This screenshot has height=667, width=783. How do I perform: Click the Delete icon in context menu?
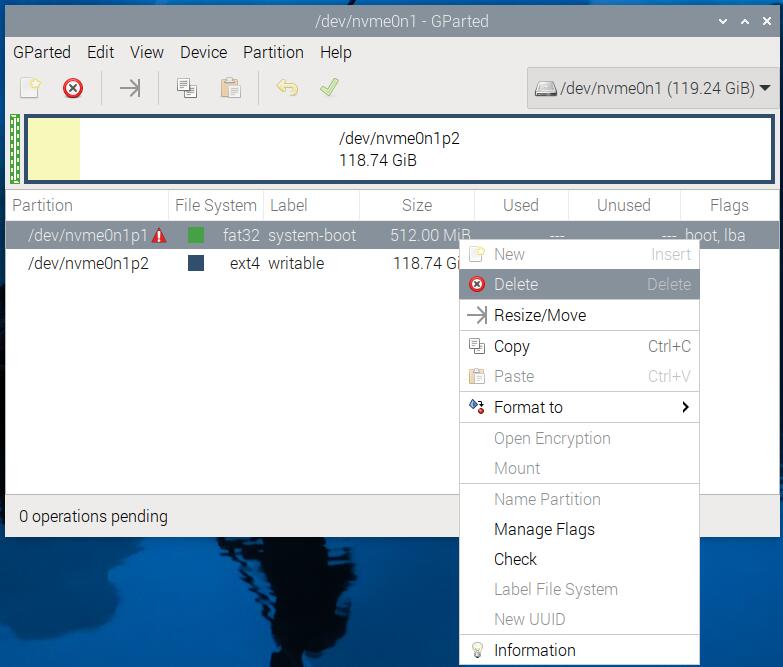pos(477,284)
